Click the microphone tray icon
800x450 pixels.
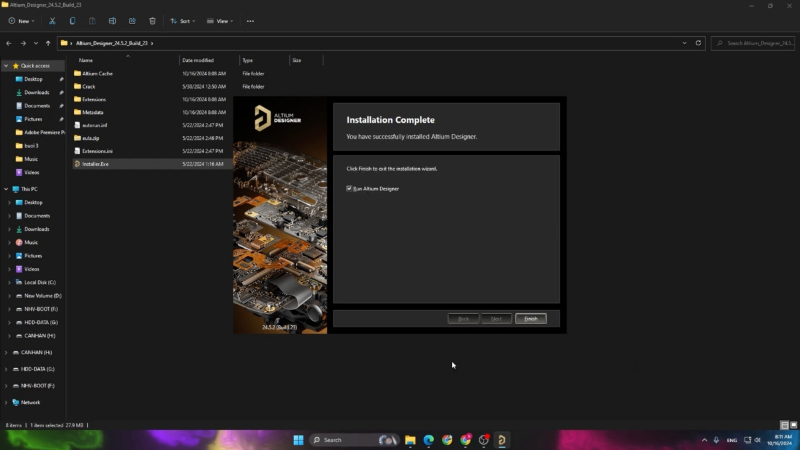pyautogui.click(x=716, y=440)
